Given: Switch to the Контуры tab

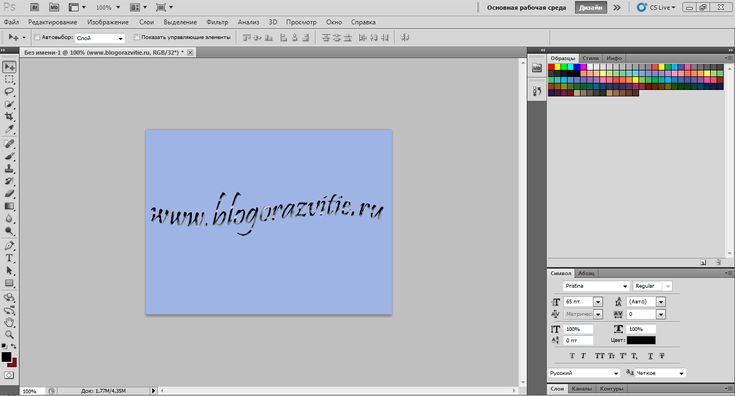Looking at the screenshot, I should [x=611, y=389].
